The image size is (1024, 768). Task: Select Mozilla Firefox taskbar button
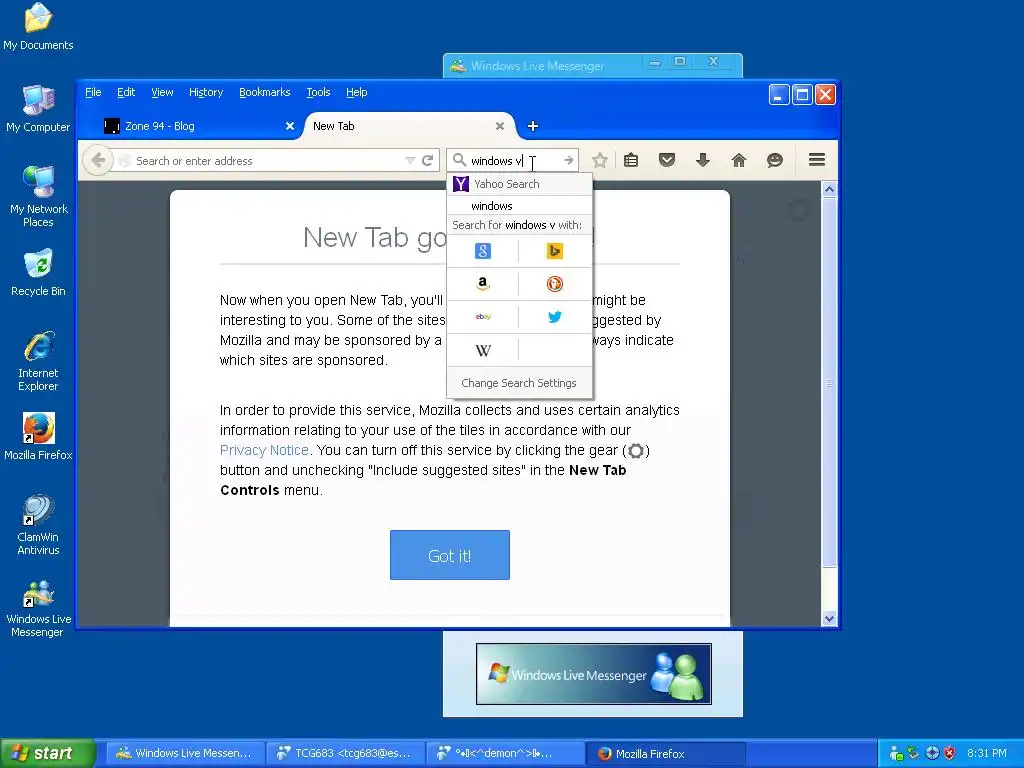coord(666,753)
